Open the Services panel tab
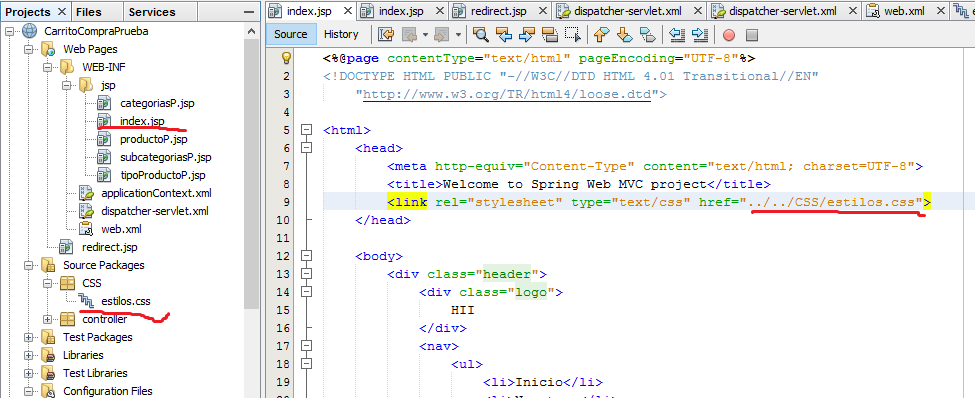Viewport: 975px width, 398px height. [152, 12]
